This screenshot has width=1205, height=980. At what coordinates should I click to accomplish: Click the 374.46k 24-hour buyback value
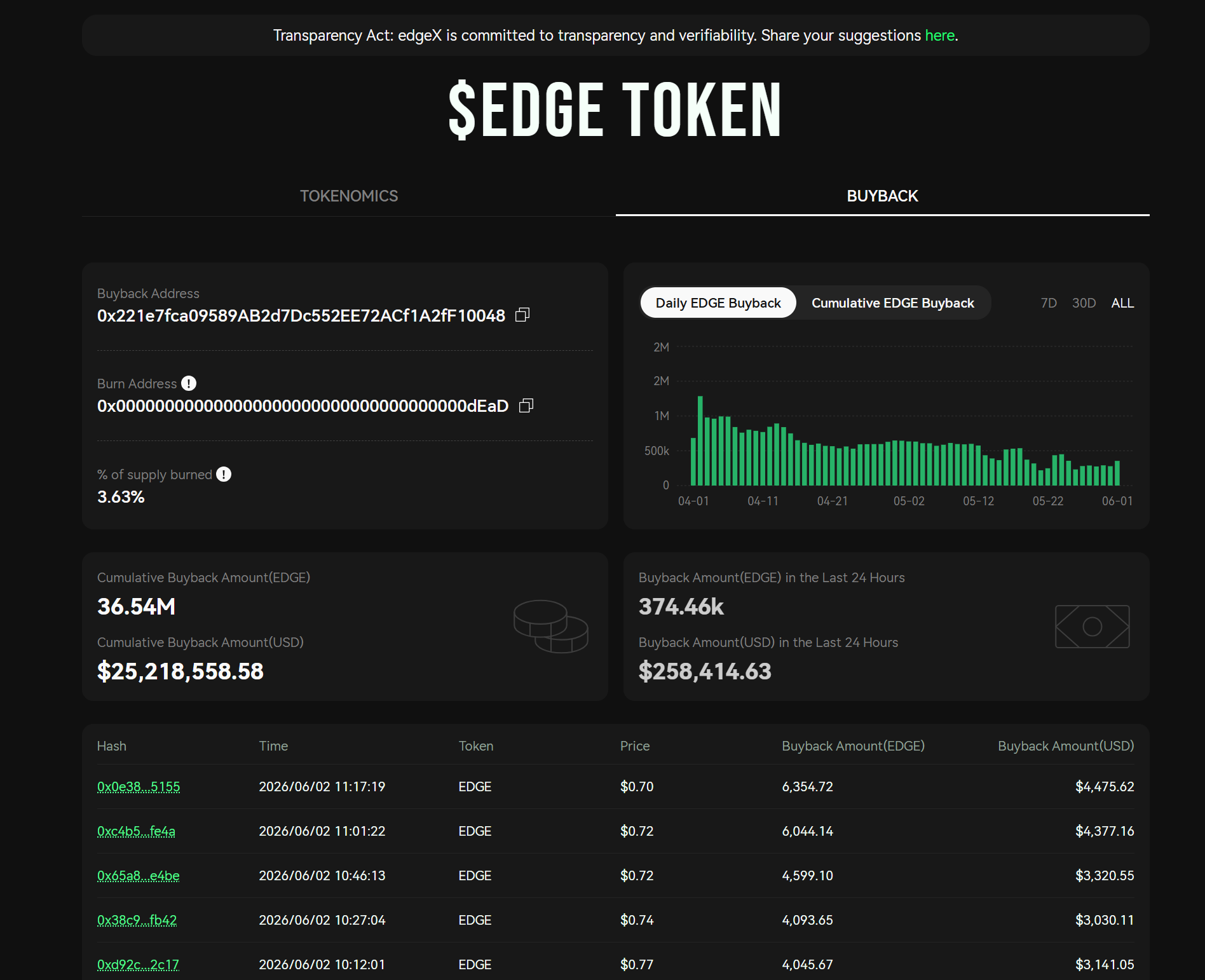(681, 607)
